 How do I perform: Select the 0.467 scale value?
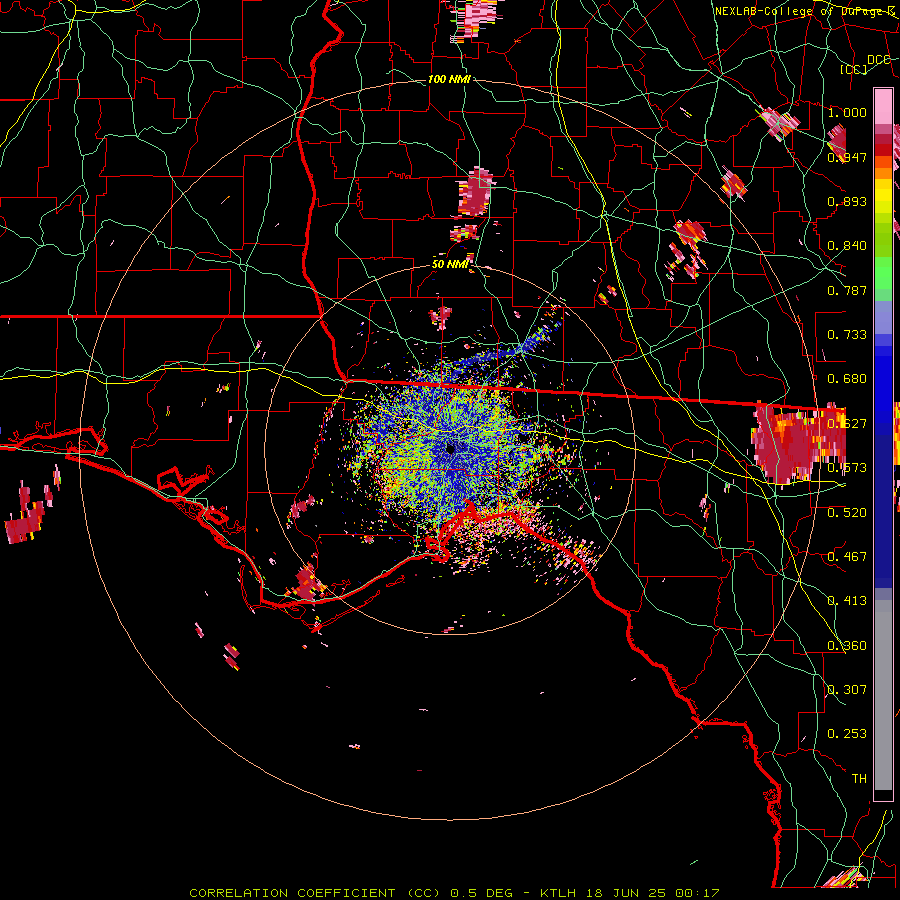[847, 556]
